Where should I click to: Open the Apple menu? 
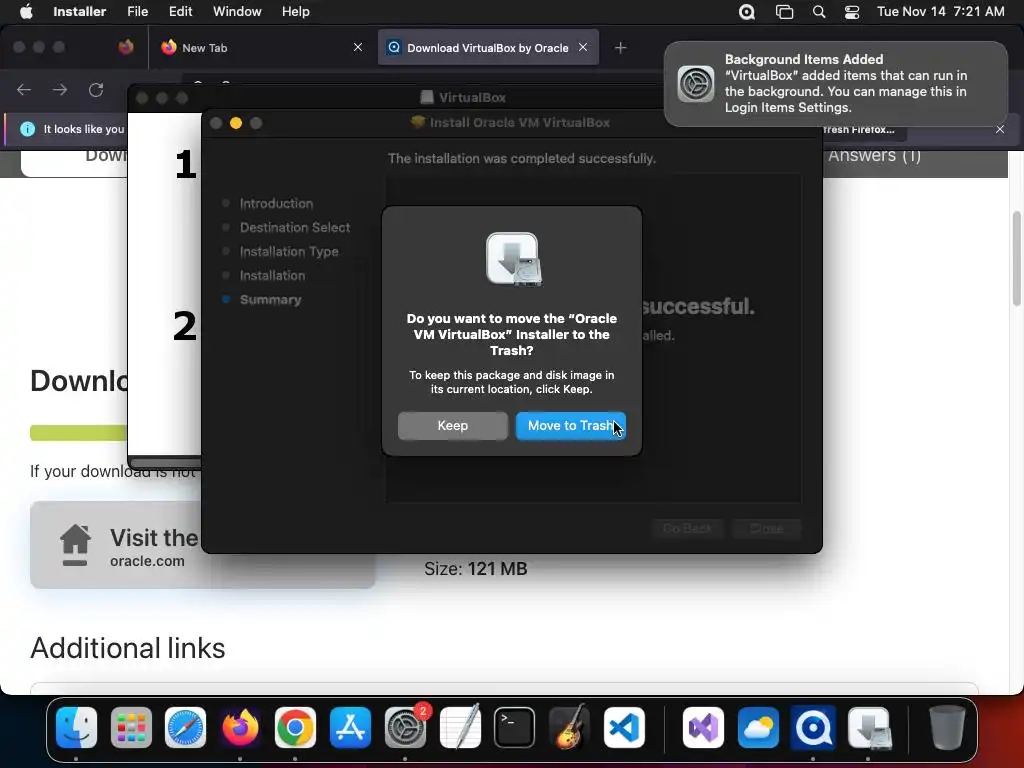click(26, 12)
